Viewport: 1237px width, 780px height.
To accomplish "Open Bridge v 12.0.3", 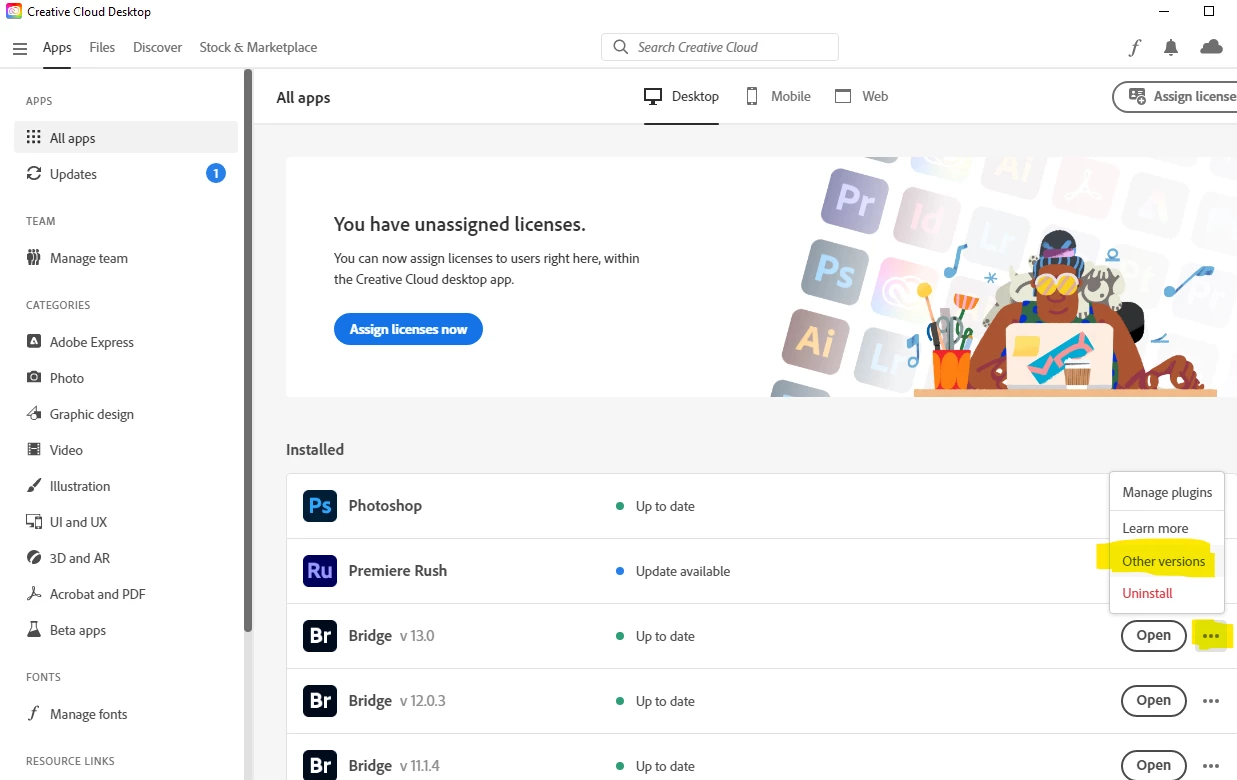I will pyautogui.click(x=1153, y=701).
